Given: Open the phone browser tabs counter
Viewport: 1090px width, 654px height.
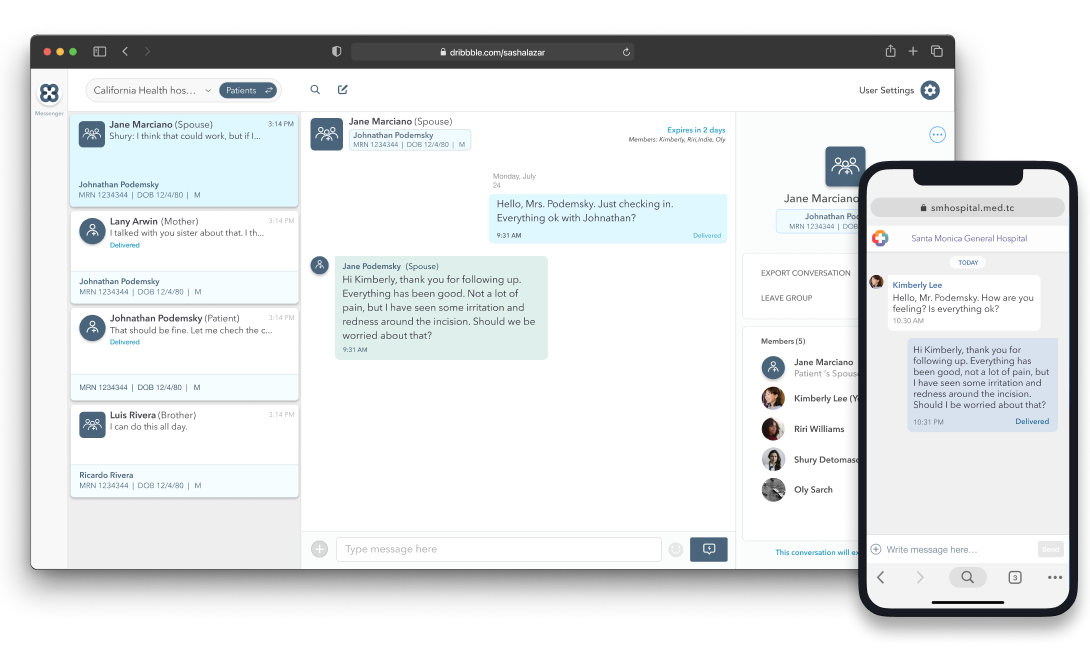Looking at the screenshot, I should 1014,577.
